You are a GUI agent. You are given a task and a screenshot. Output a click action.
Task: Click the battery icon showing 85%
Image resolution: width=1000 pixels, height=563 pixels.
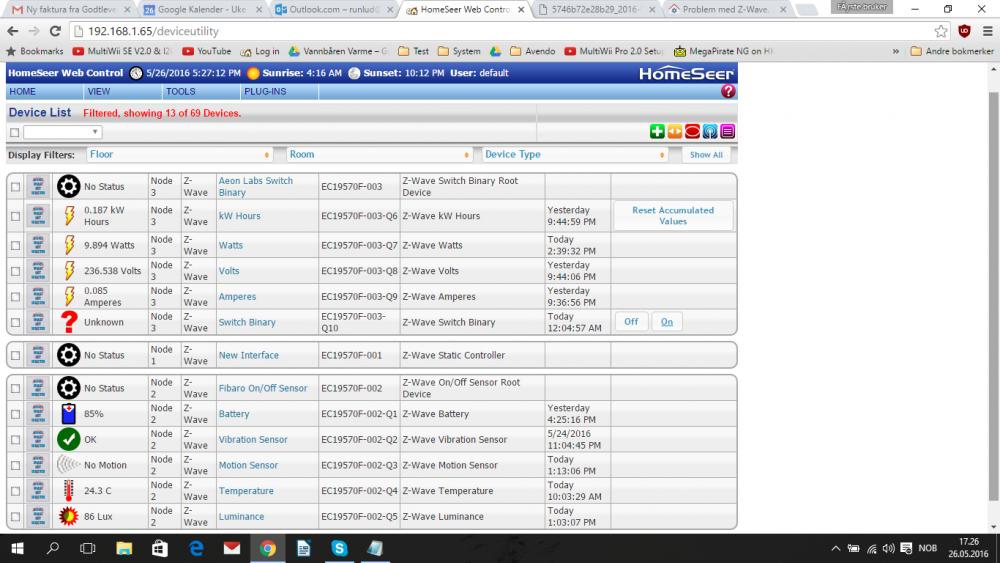tap(68, 414)
